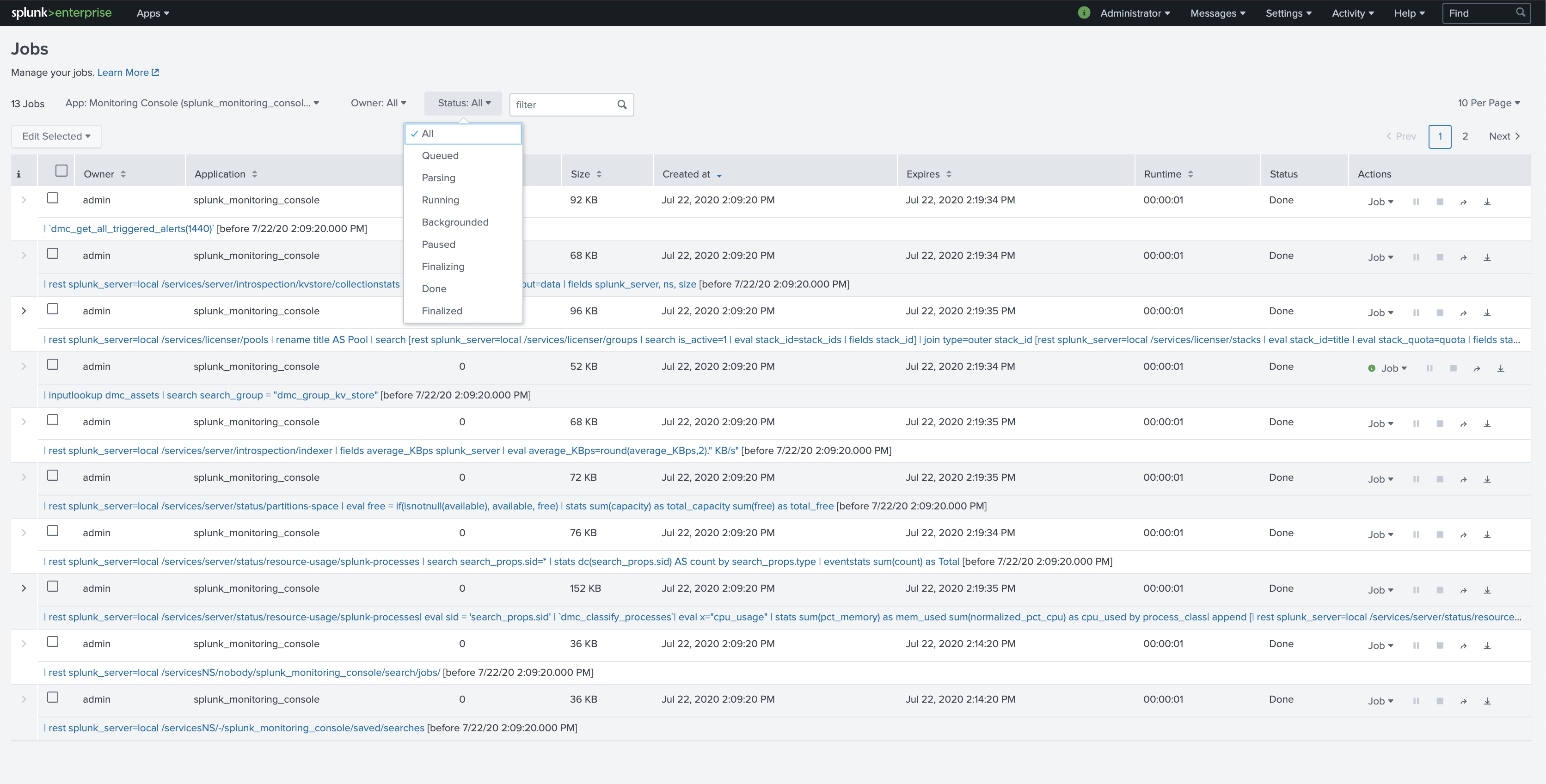Click the magnifier icon in the filter box

(622, 104)
